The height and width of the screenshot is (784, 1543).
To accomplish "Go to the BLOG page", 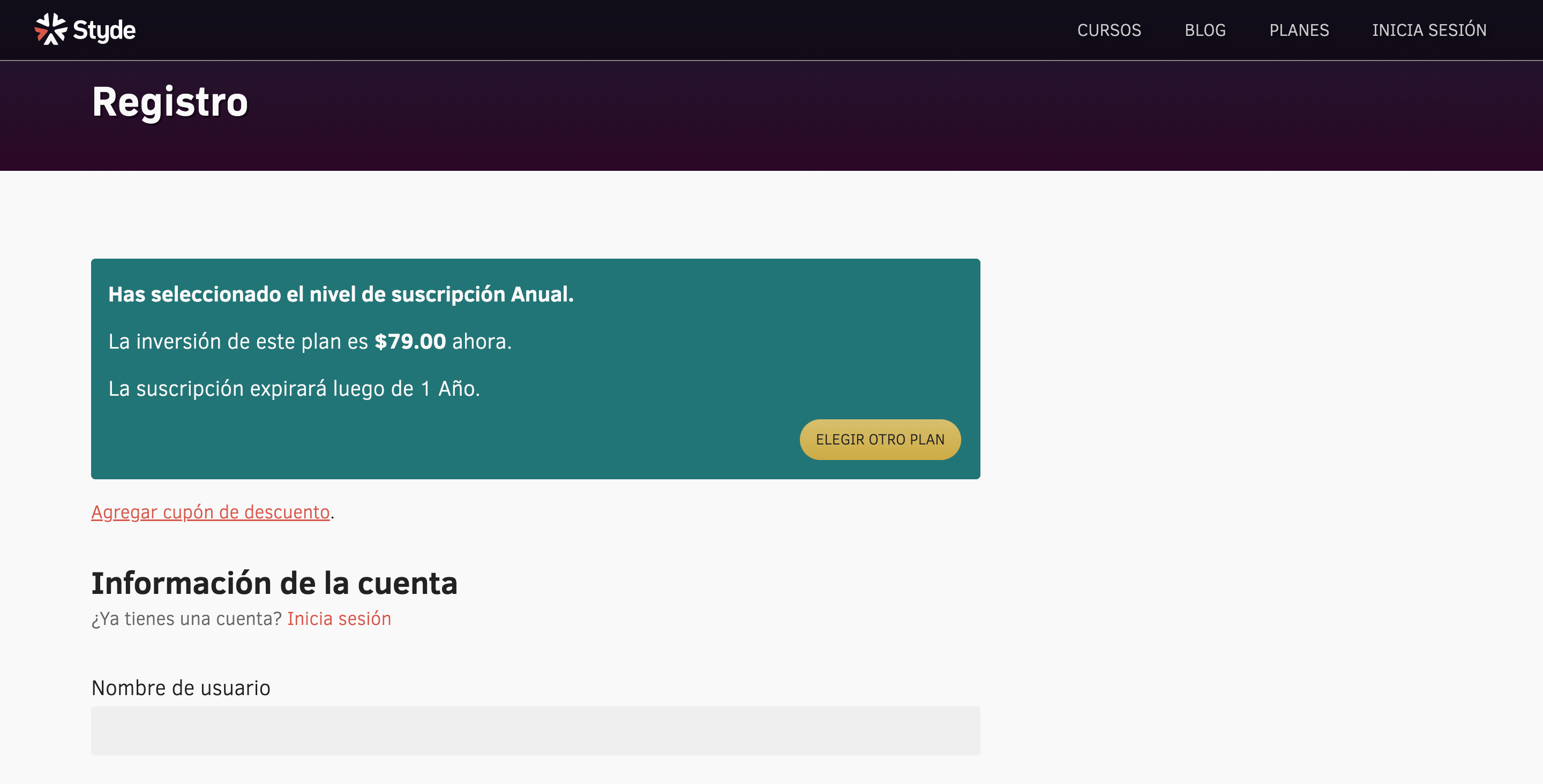I will (x=1204, y=30).
